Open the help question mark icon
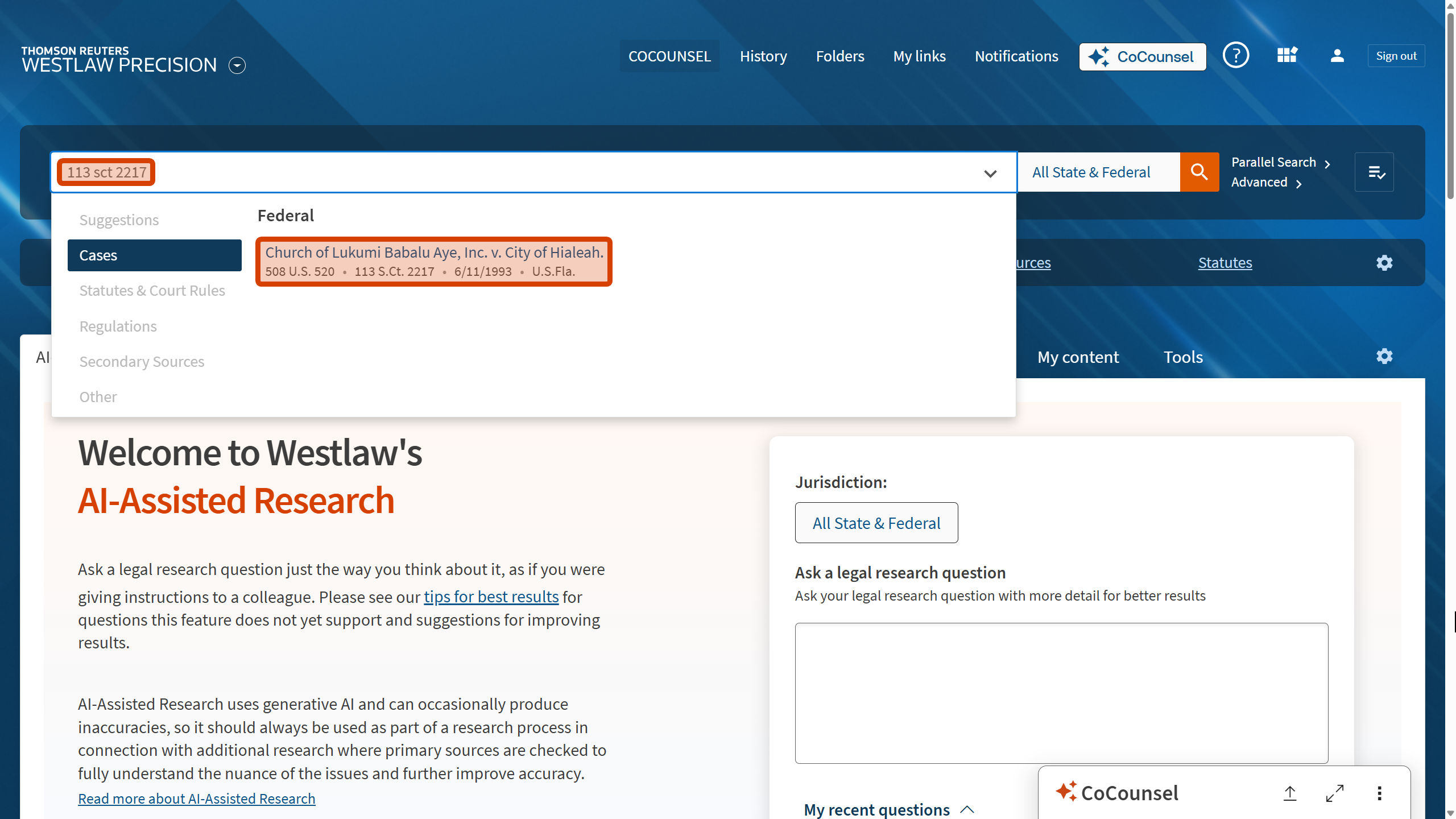1456x819 pixels. [1235, 56]
